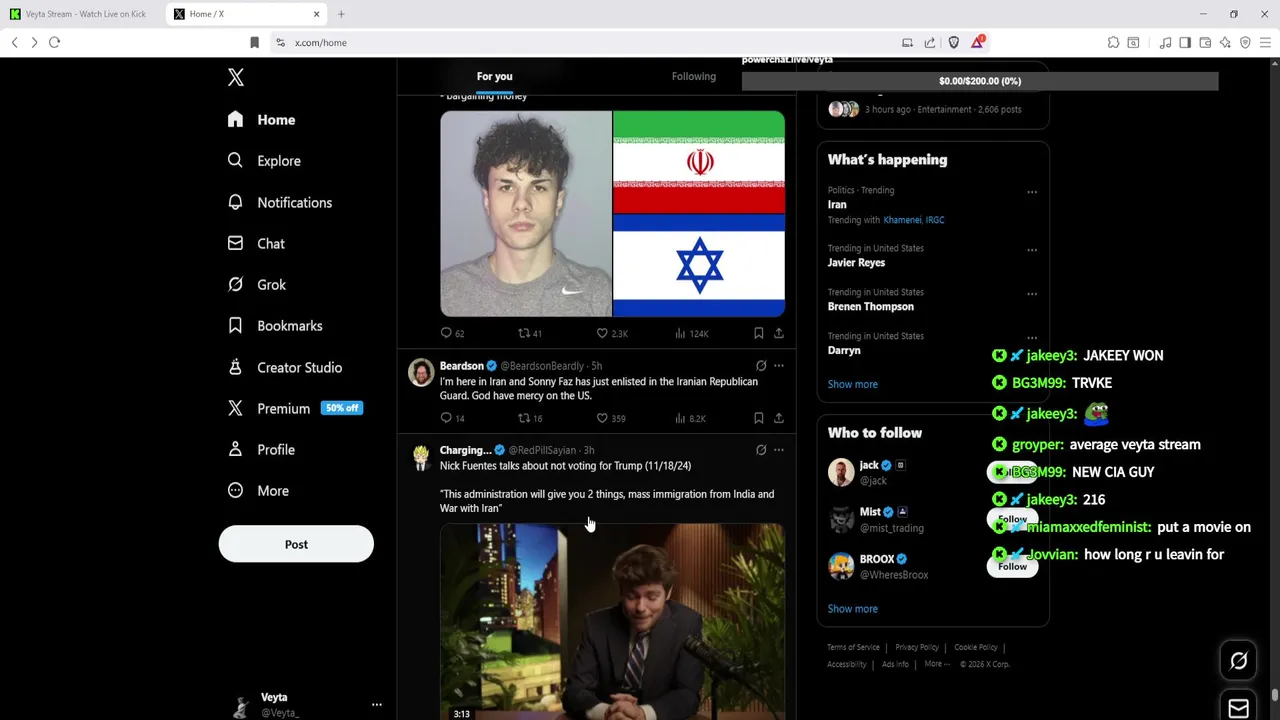Reply to Beardson post (14)

(452, 418)
